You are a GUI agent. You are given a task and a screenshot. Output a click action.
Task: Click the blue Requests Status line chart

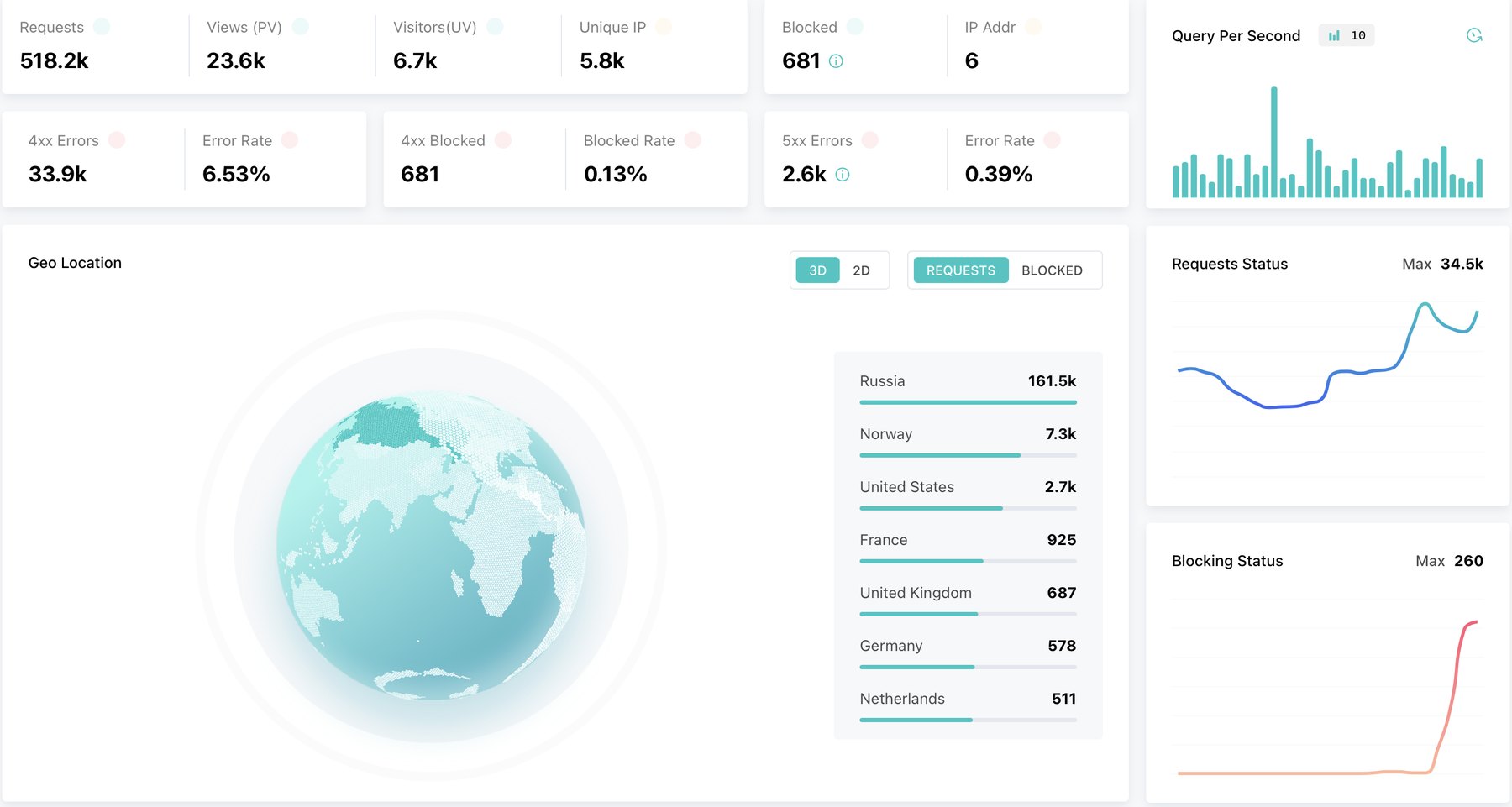(1328, 355)
